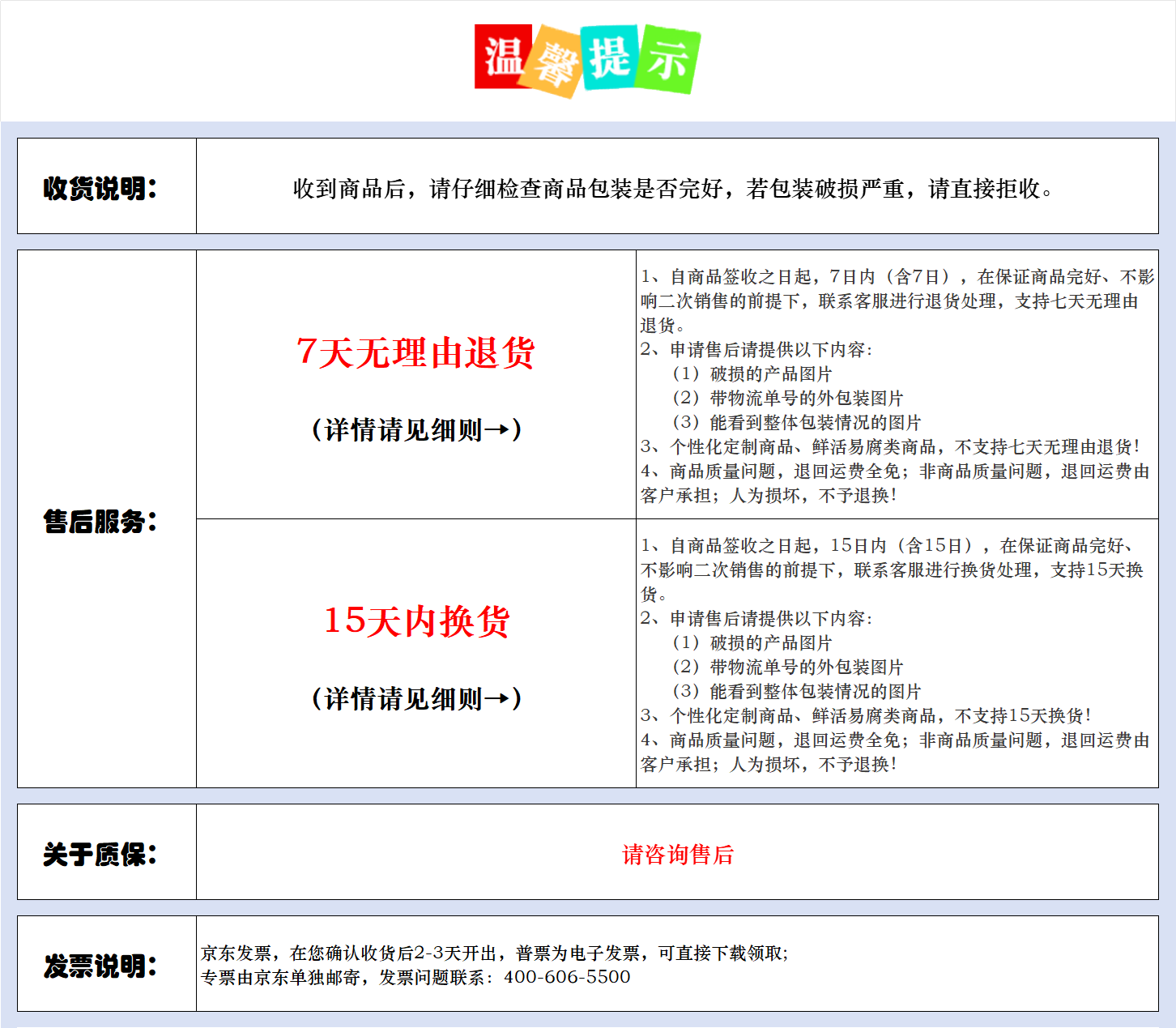Select the 示 character tile in the header
This screenshot has width=1176, height=1028.
click(x=669, y=61)
